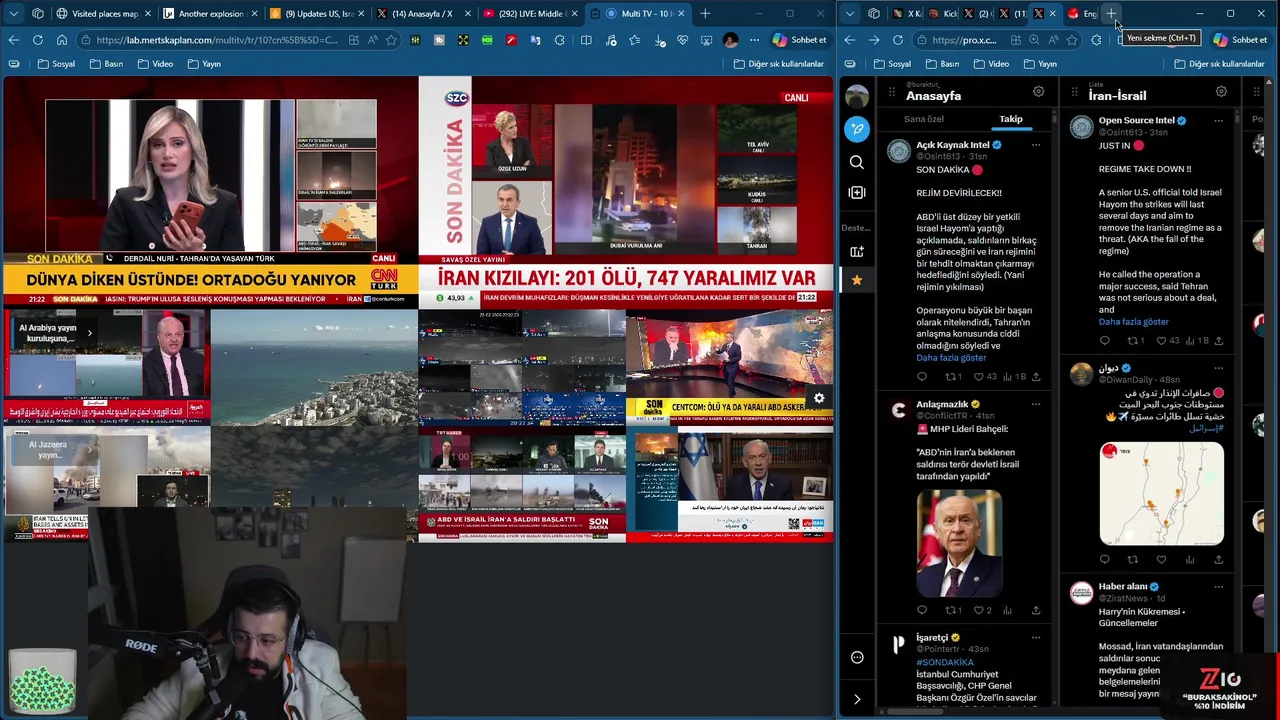Click settings gear on the CENTCOM video tile

click(x=819, y=399)
